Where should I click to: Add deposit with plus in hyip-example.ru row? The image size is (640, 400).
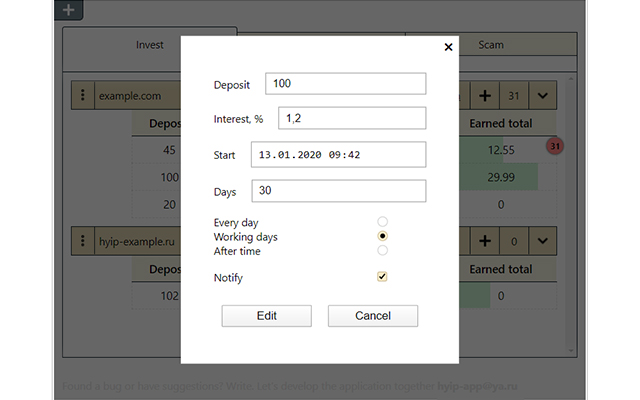(485, 241)
